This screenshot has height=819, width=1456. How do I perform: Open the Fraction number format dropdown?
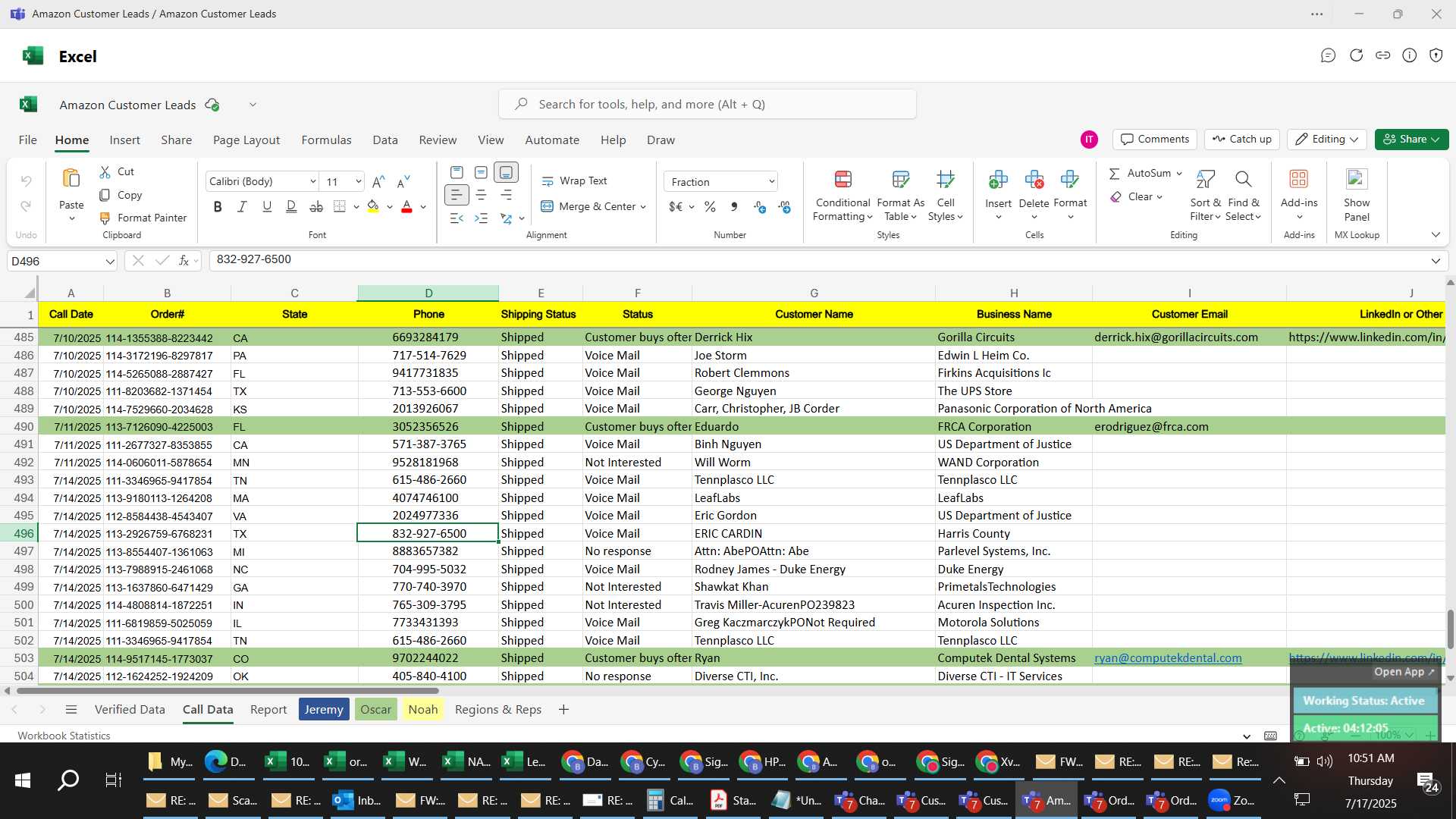[x=771, y=181]
